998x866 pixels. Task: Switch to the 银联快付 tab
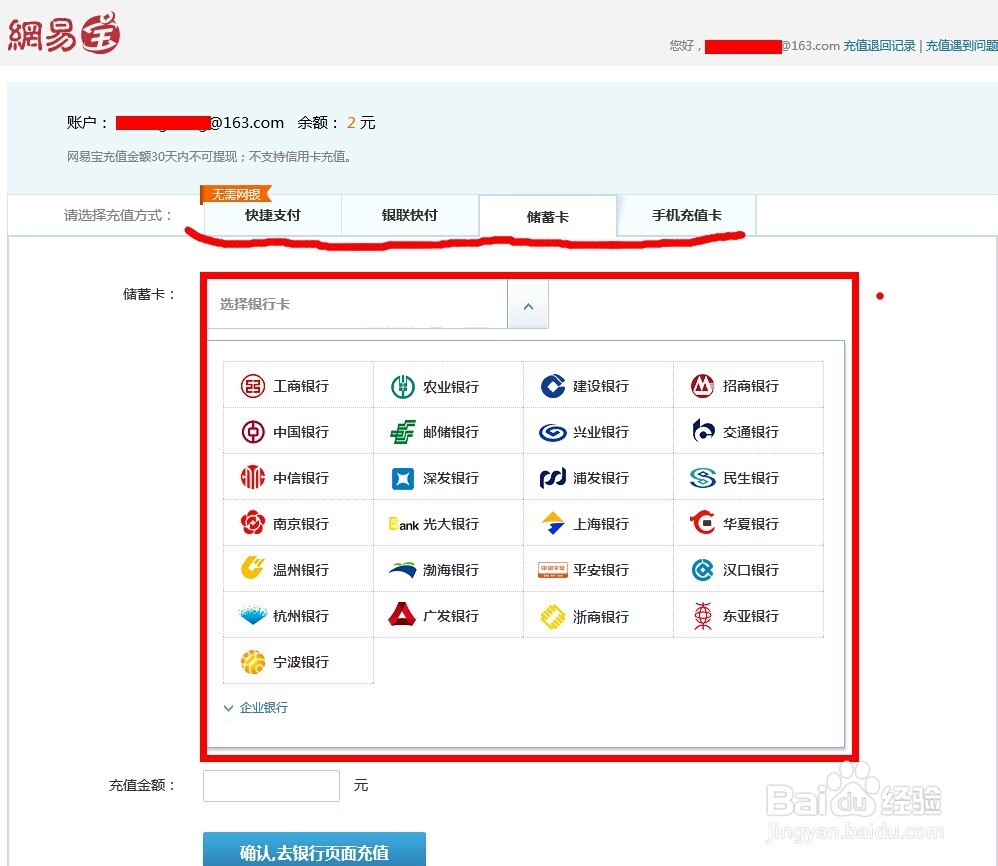click(410, 216)
